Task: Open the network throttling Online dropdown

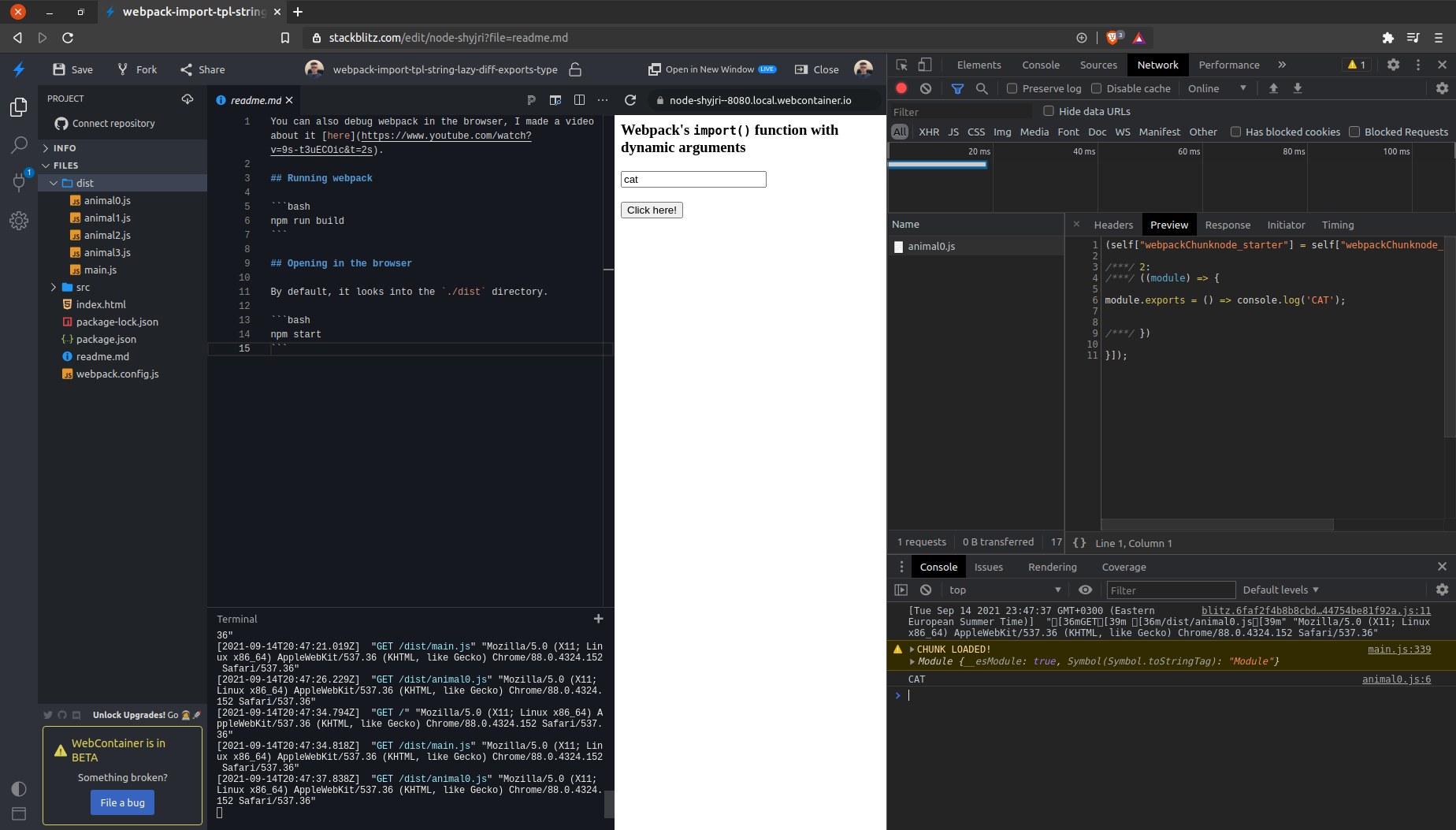Action: pos(1217,88)
